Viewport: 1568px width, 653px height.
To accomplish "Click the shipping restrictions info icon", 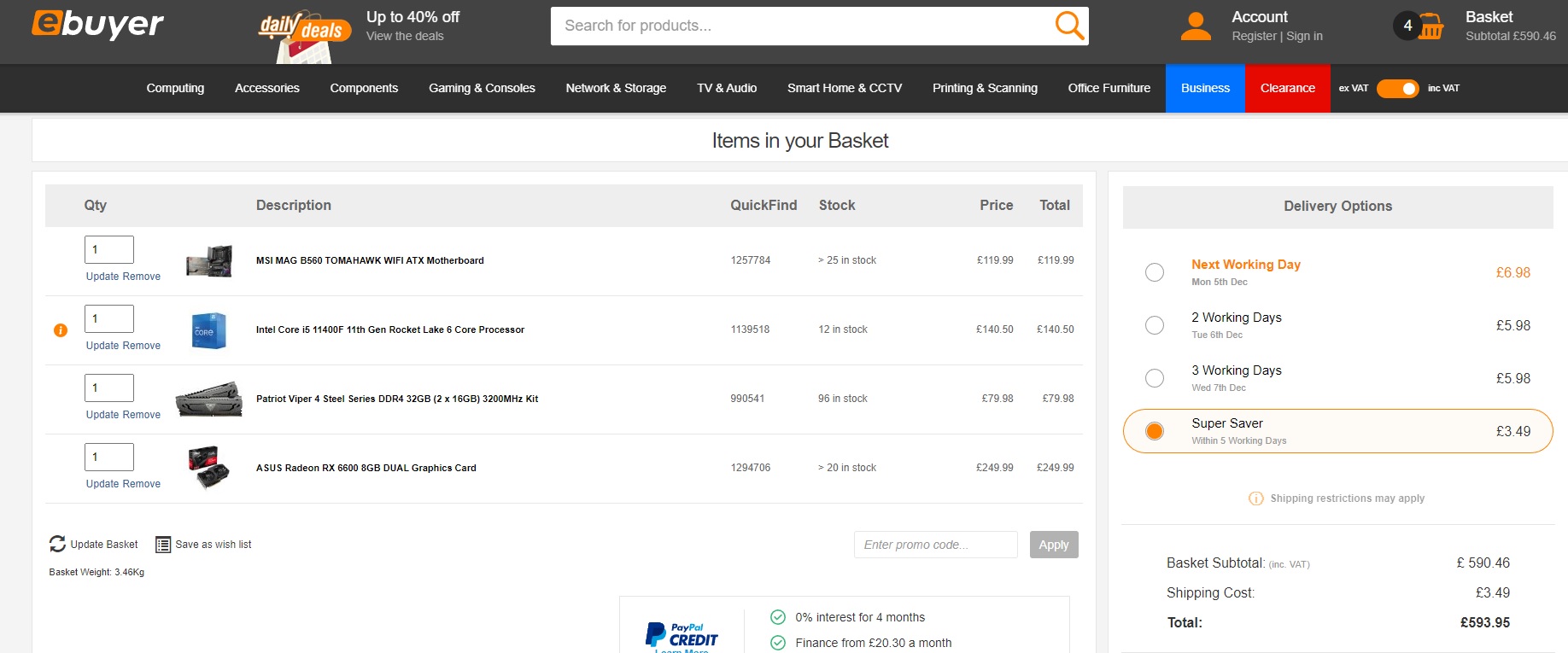I will pyautogui.click(x=1255, y=498).
